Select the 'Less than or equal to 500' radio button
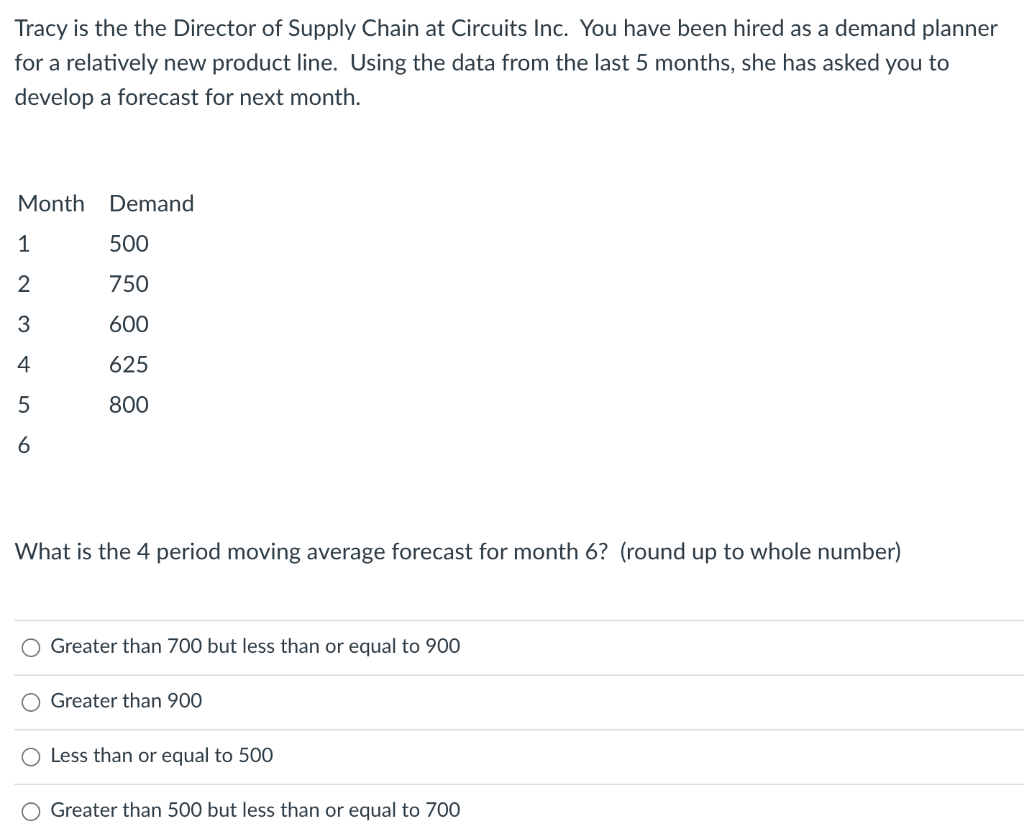1024x834 pixels. point(30,756)
